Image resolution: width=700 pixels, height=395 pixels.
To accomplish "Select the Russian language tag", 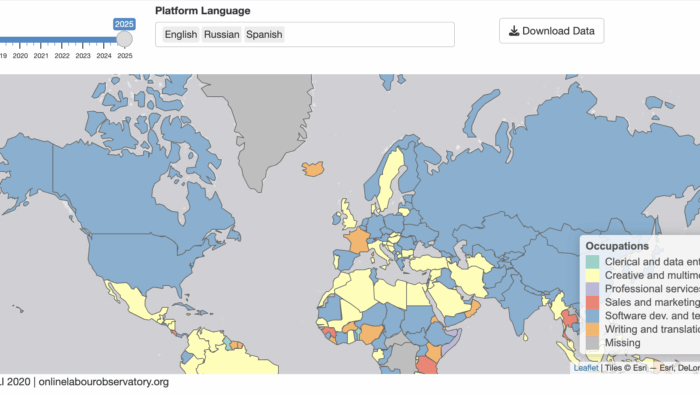I will (x=221, y=34).
